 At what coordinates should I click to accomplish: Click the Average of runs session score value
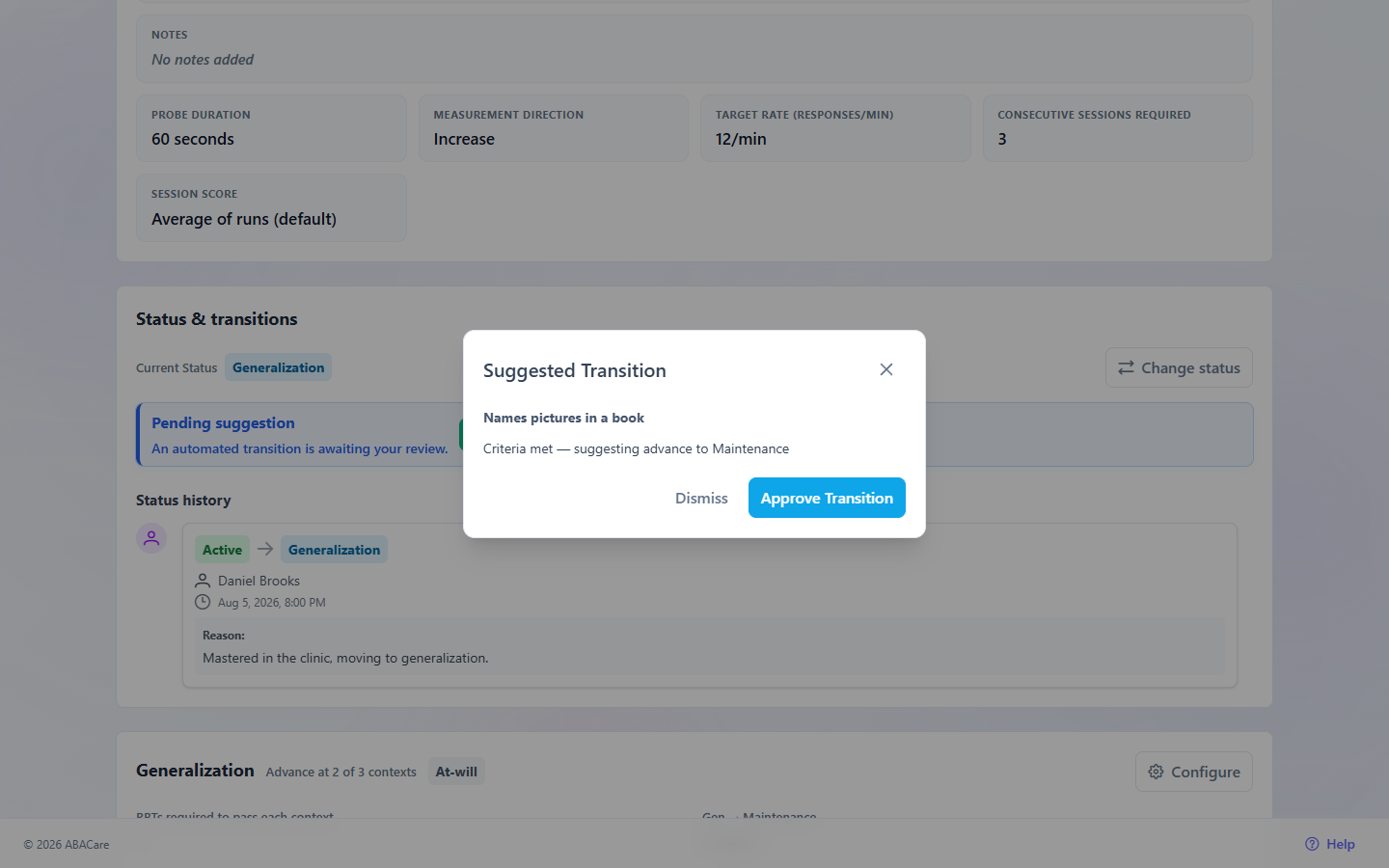(244, 219)
